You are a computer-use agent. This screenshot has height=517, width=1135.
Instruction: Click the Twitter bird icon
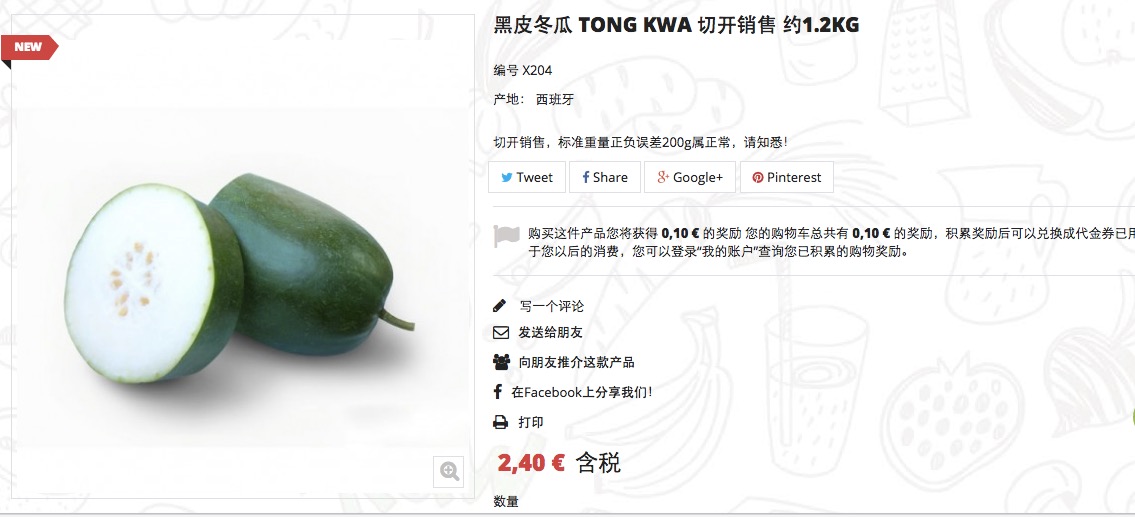pyautogui.click(x=507, y=177)
